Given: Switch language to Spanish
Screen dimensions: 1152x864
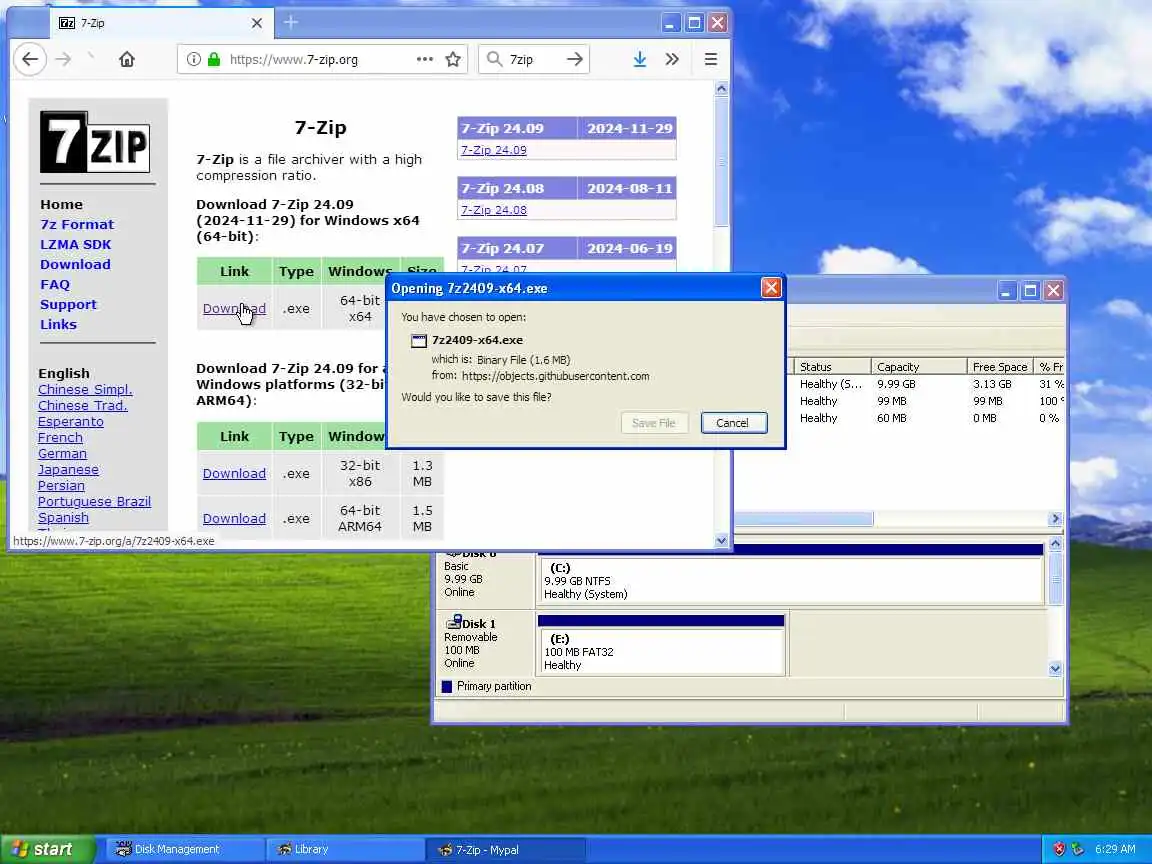Looking at the screenshot, I should click(x=63, y=517).
